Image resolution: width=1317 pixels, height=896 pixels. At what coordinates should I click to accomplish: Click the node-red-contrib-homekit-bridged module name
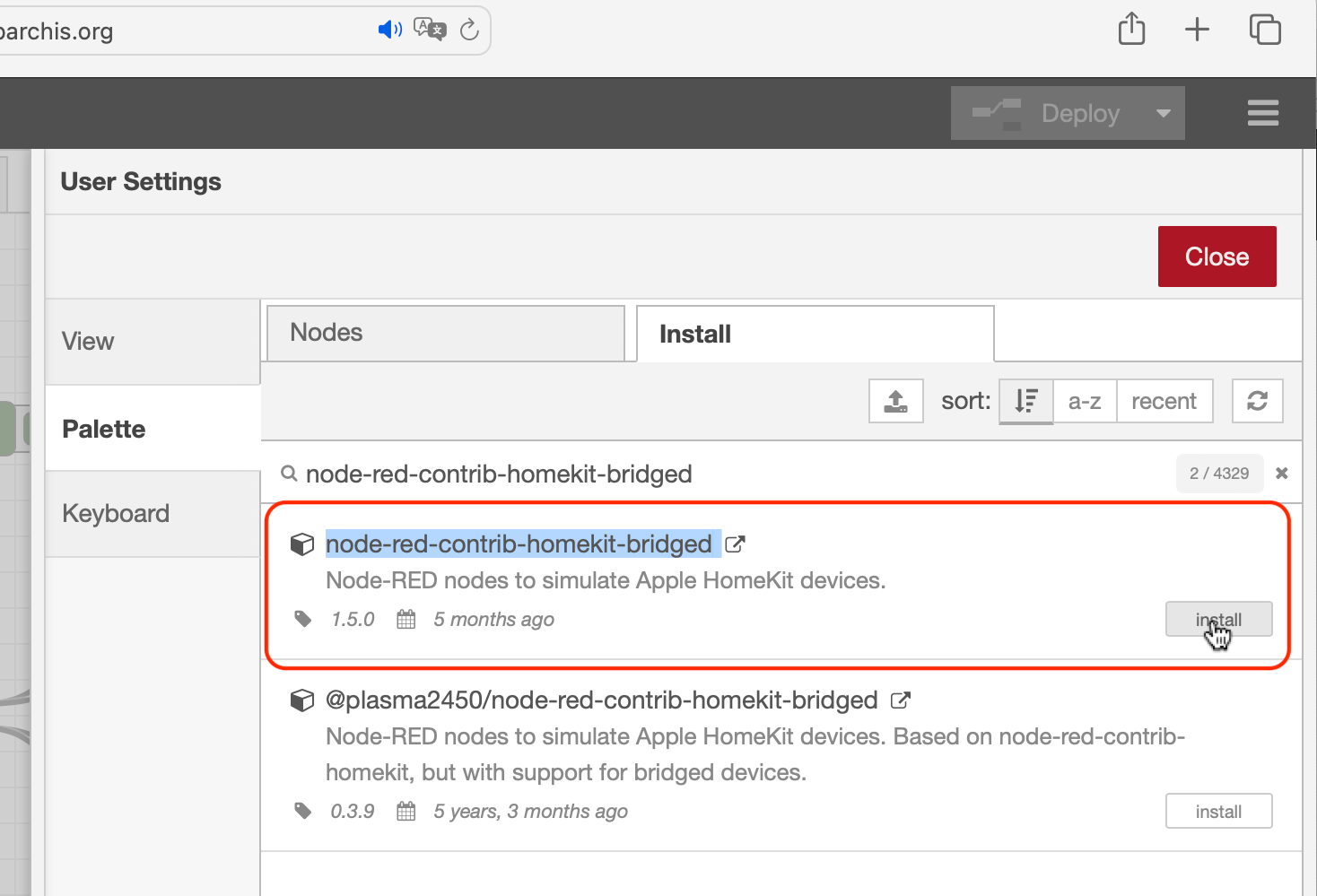519,544
